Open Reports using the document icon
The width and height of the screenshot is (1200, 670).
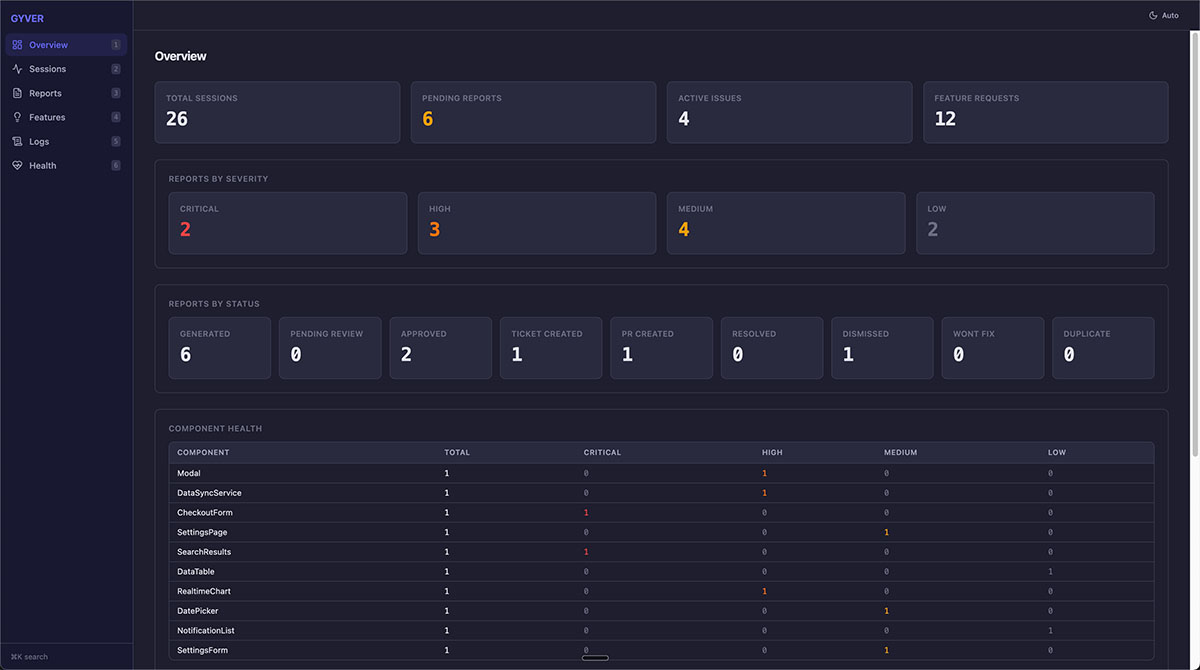[x=16, y=92]
